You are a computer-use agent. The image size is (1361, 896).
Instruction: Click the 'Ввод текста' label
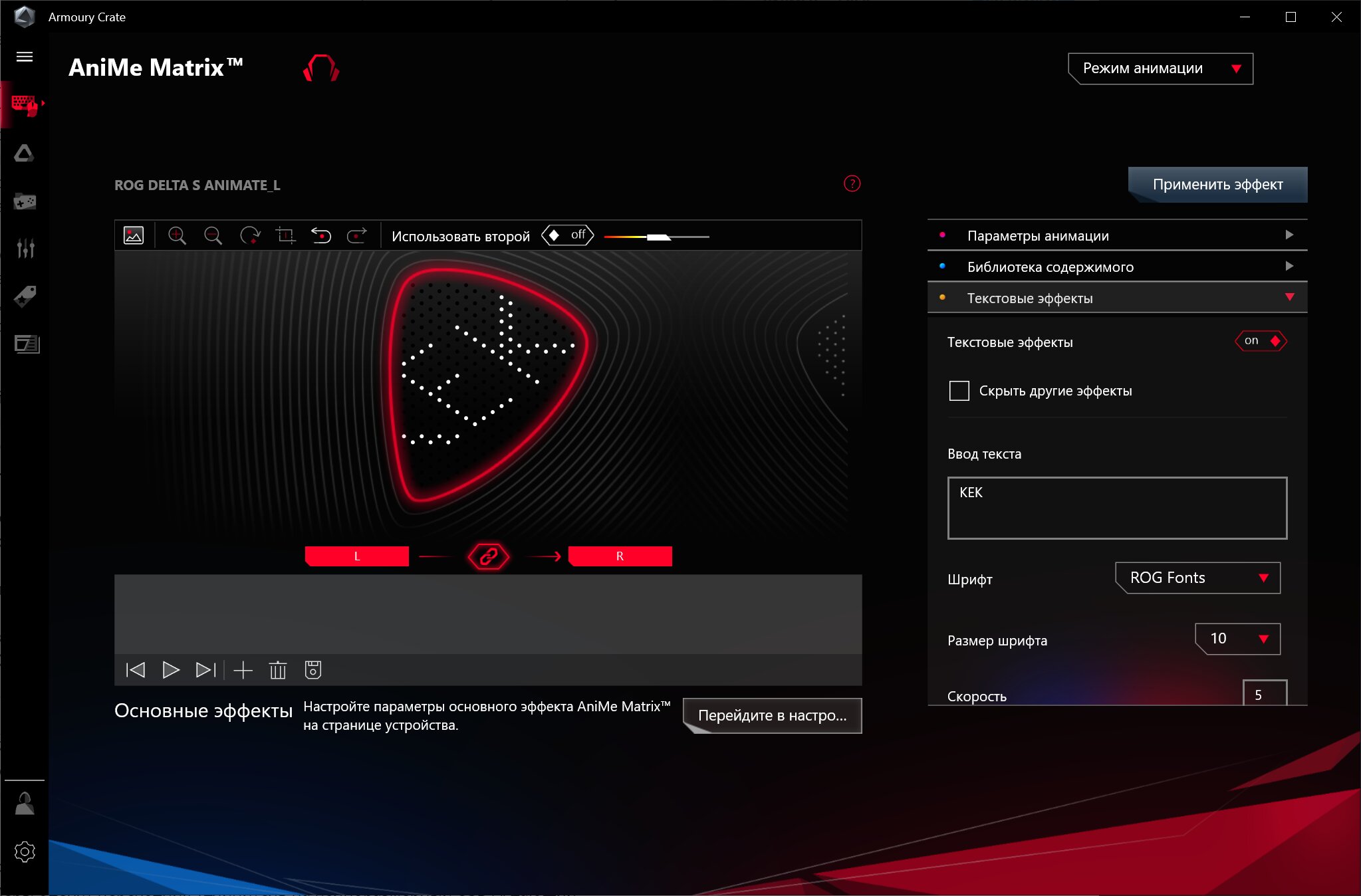984,454
